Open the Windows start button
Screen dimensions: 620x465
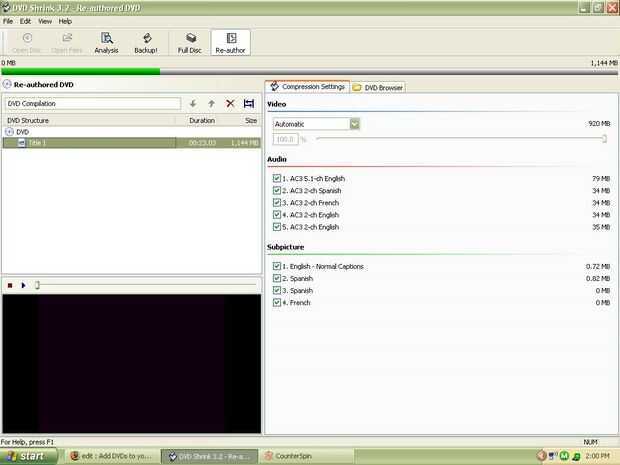tap(28, 456)
